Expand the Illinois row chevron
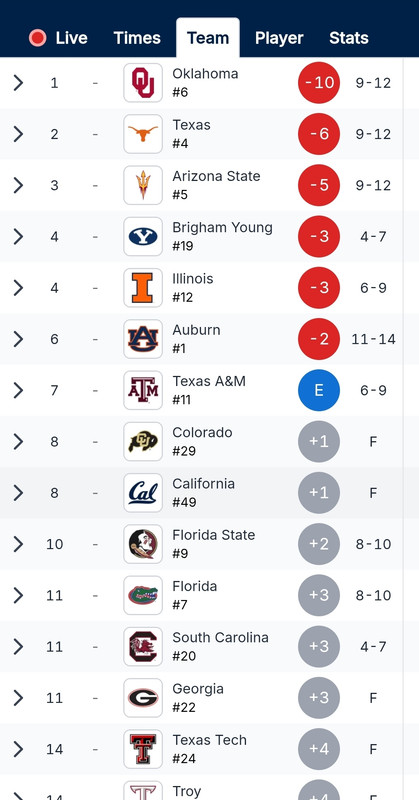This screenshot has width=419, height=800. 18,288
